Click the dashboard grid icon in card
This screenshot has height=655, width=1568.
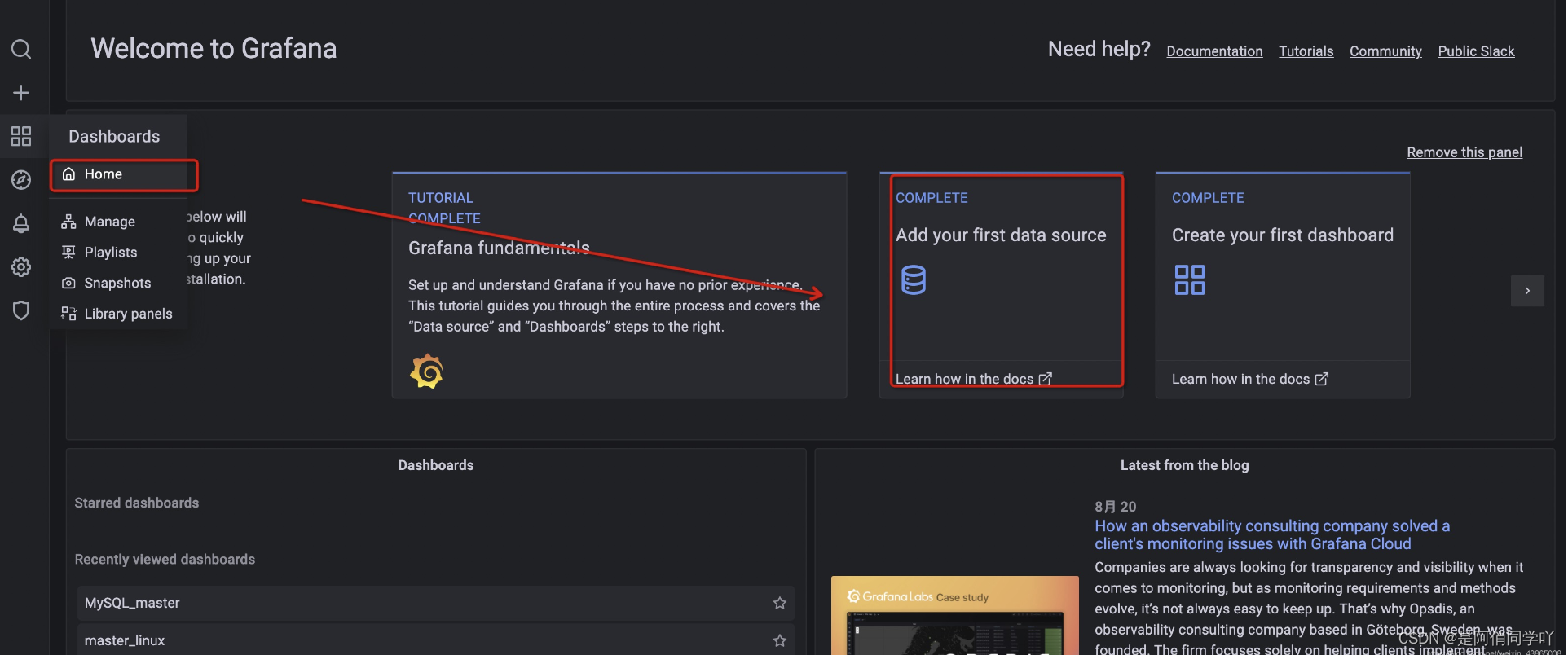pos(1190,280)
